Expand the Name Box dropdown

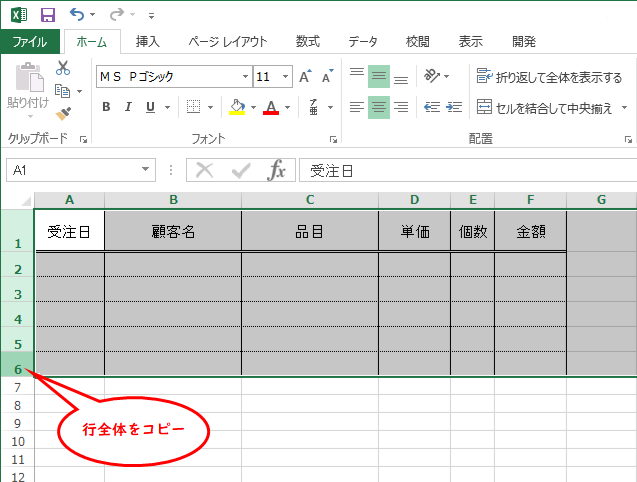click(146, 170)
